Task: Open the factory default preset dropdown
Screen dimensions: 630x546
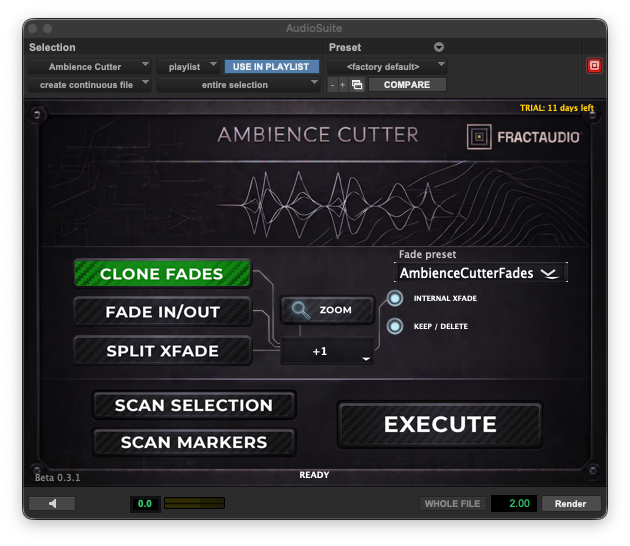Action: tap(387, 67)
